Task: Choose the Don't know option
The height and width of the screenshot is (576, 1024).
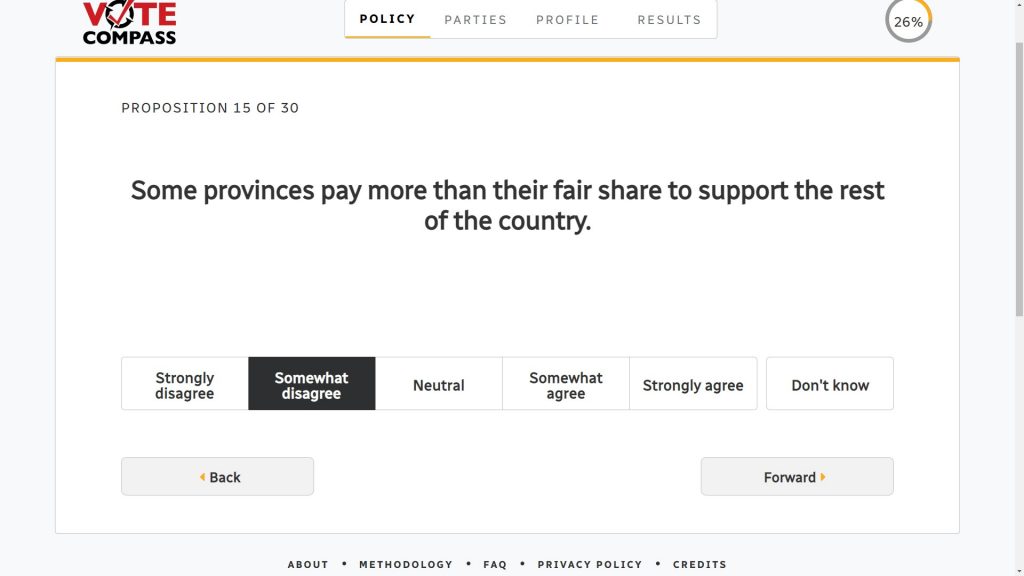Action: [x=830, y=385]
